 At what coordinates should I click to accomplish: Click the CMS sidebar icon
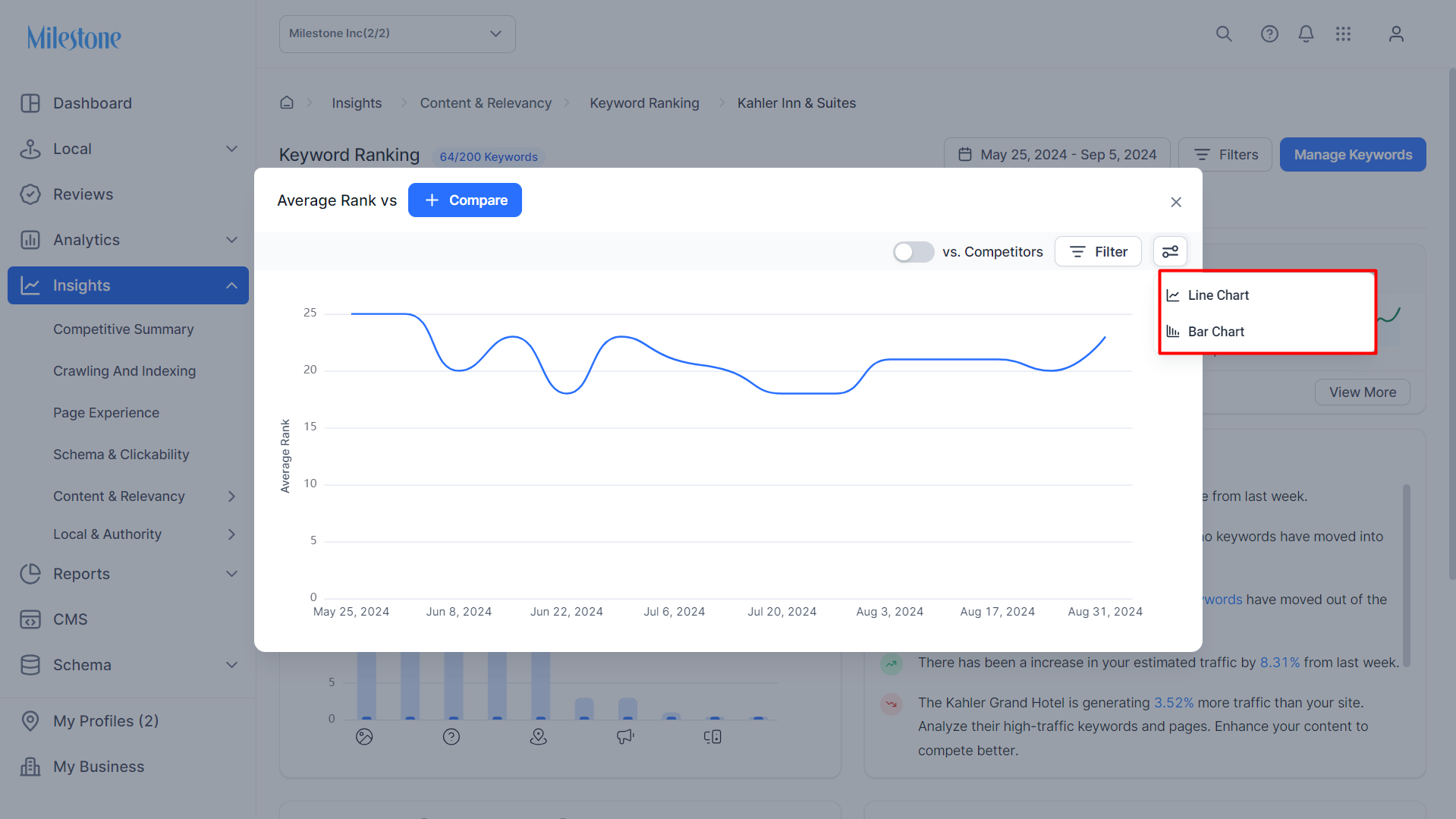coord(30,619)
